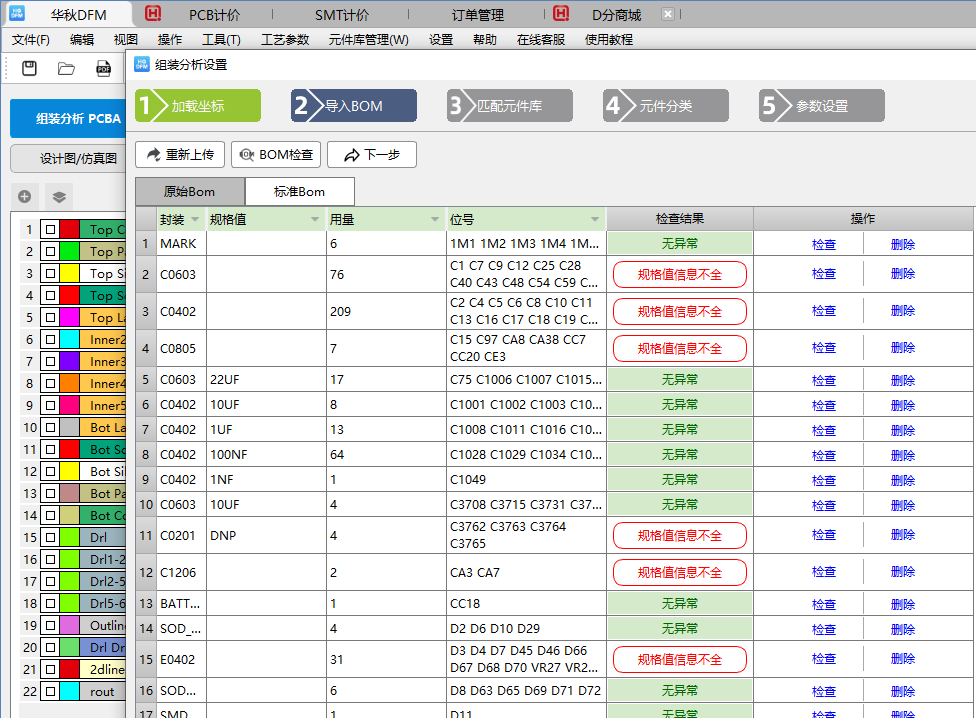This screenshot has height=718, width=976.
Task: Click 检查 for row 2 C0603
Action: coord(824,274)
